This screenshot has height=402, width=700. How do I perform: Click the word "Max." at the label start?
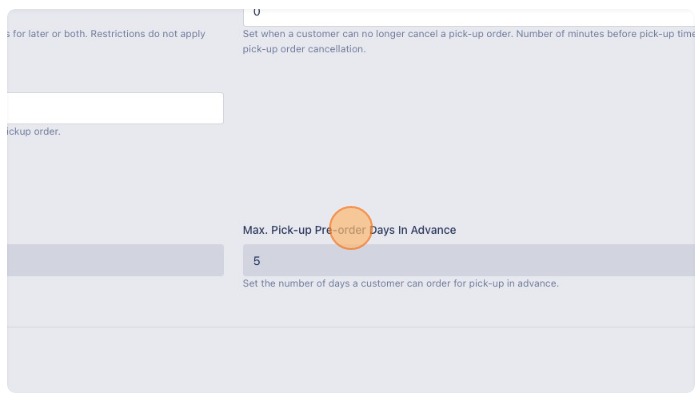[x=255, y=230]
